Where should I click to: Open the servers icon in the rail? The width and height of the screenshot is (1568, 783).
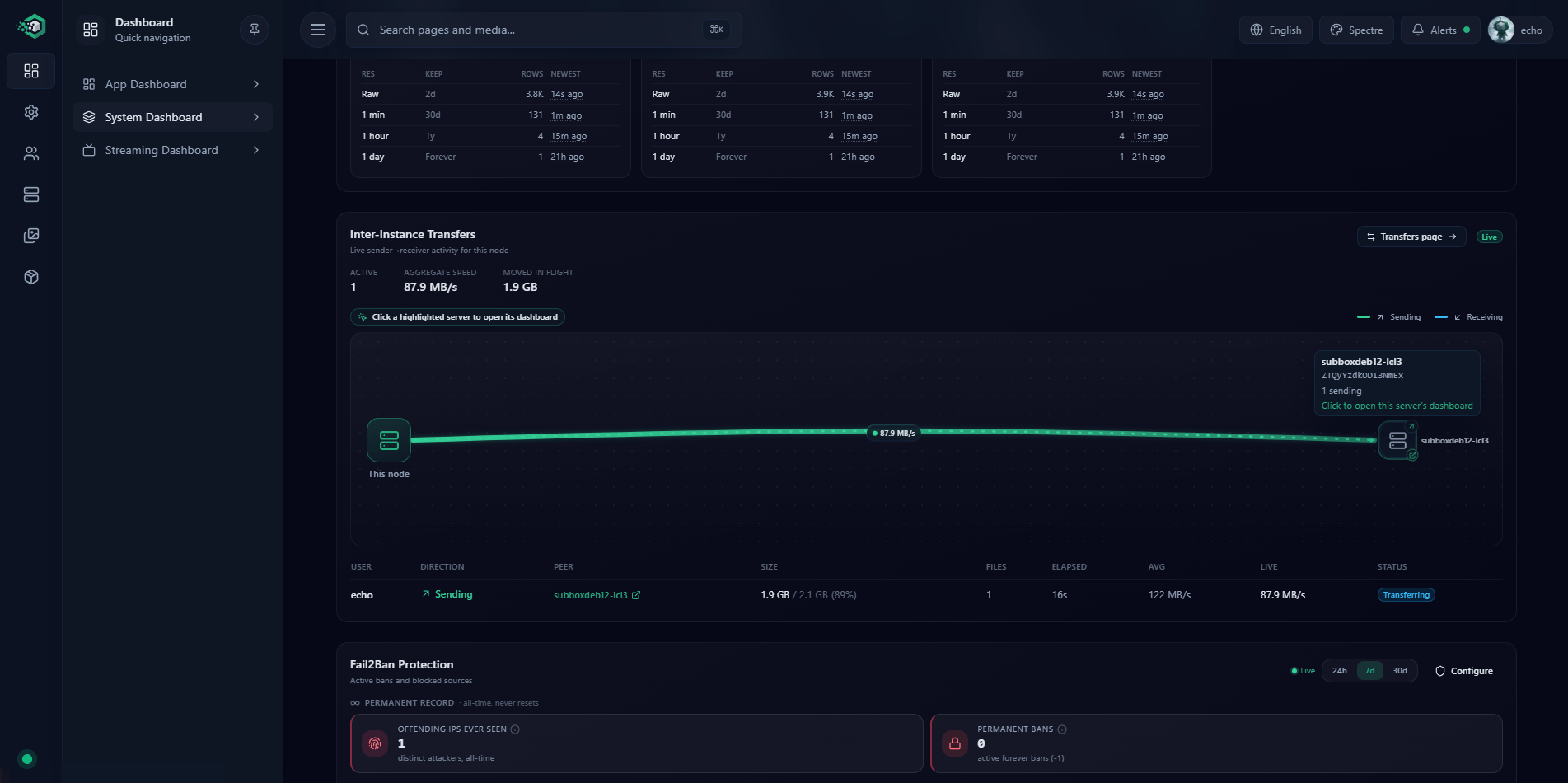point(31,195)
